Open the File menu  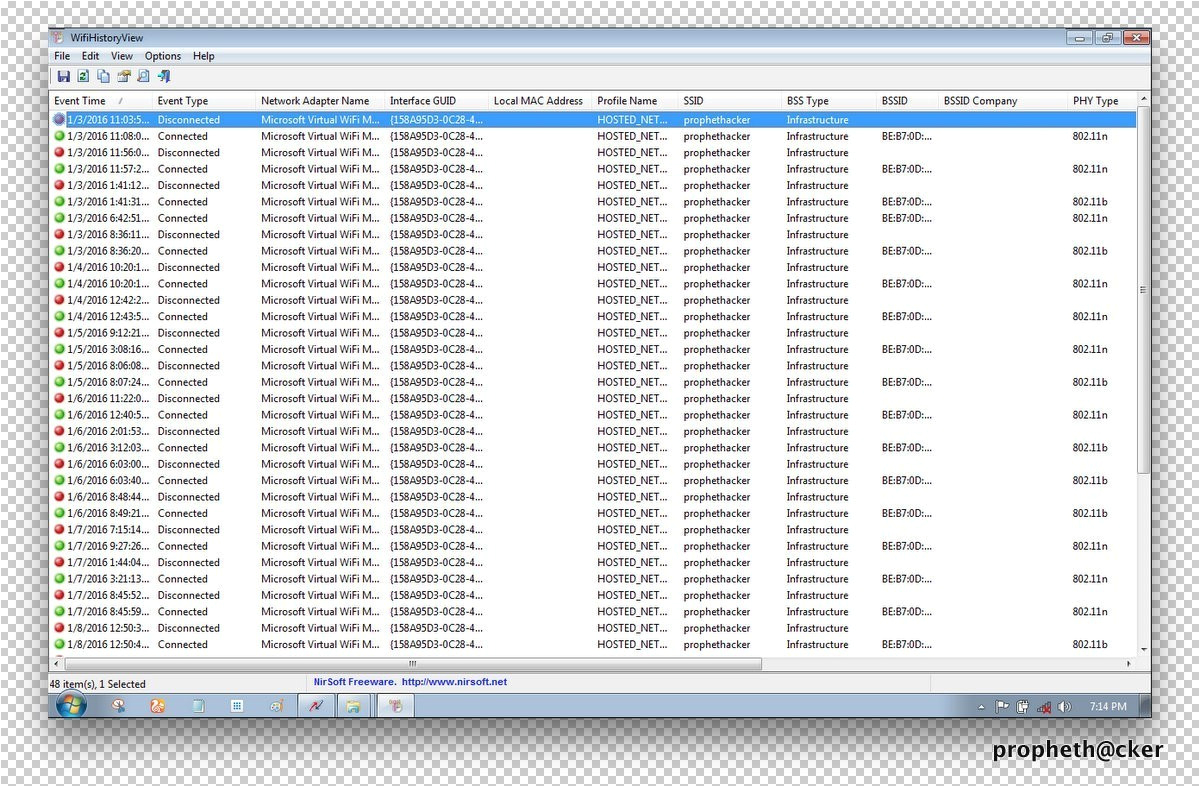[62, 57]
